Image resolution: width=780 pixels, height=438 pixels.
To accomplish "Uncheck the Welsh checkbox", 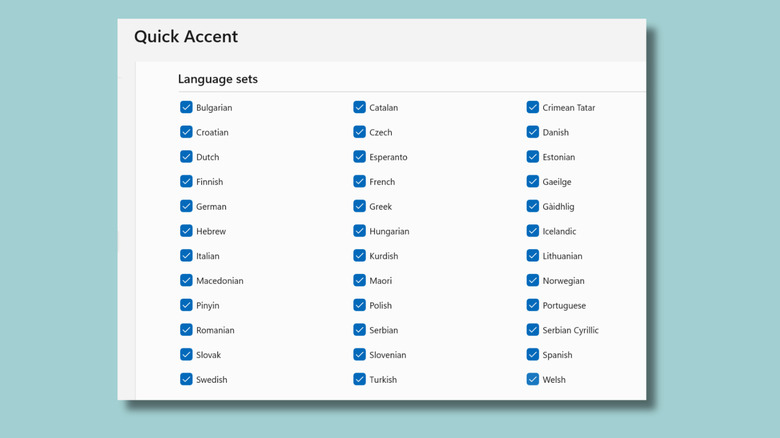I will [x=533, y=379].
